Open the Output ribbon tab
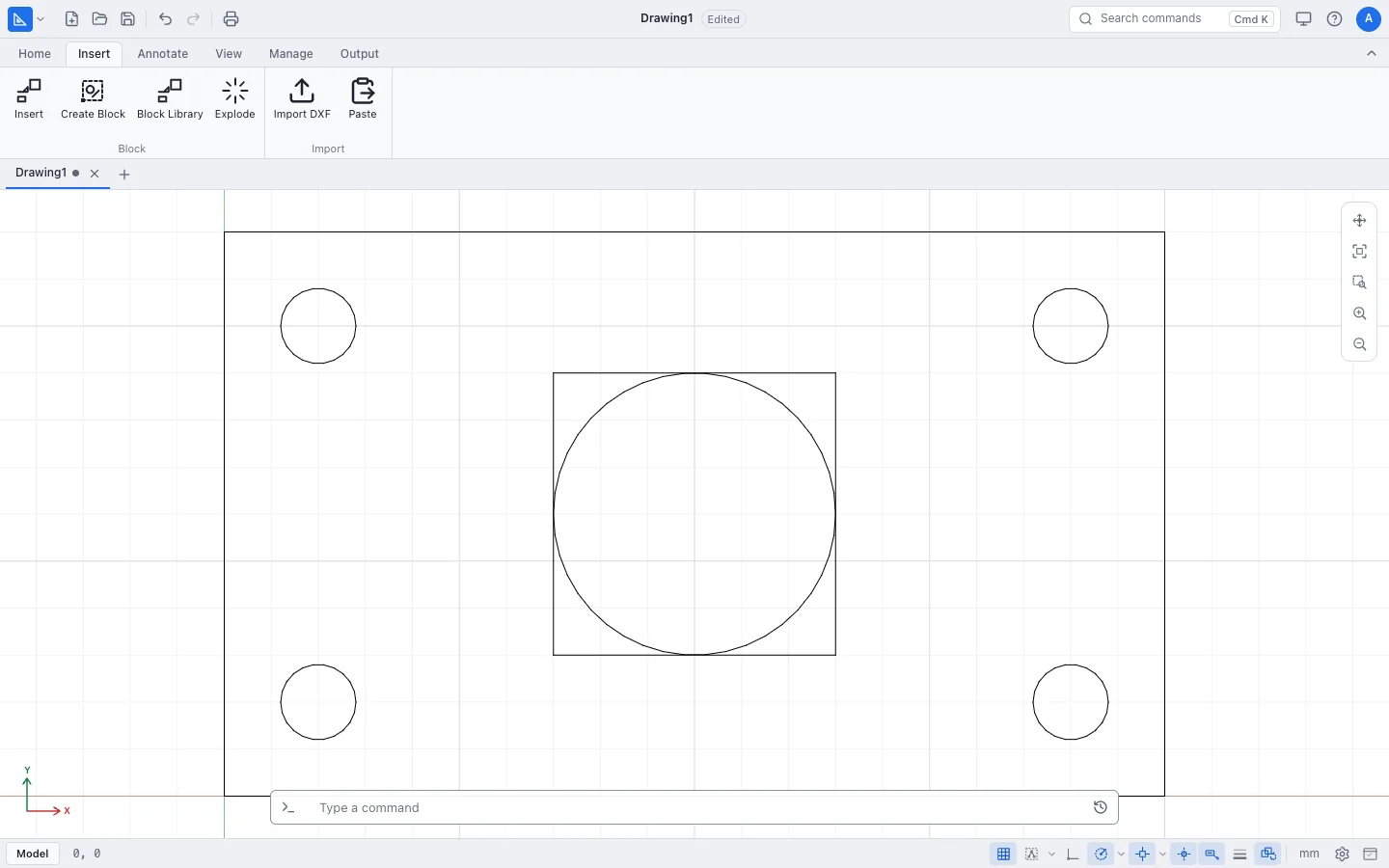Image resolution: width=1389 pixels, height=868 pixels. (359, 54)
